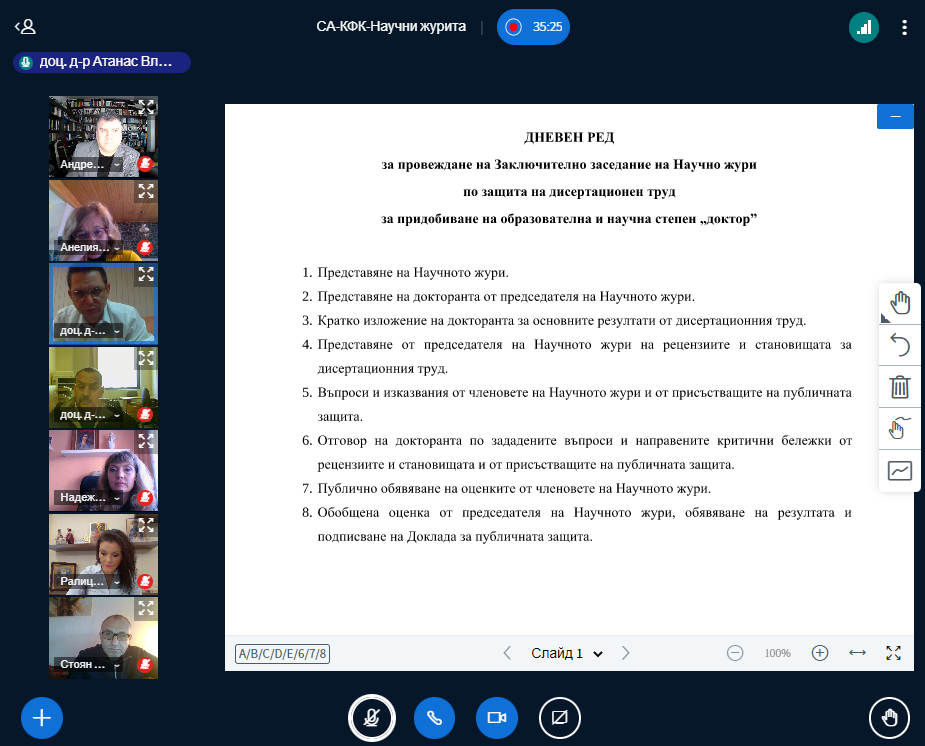The image size is (925, 746).
Task: Raise hand button in bottom corner
Action: [x=889, y=718]
